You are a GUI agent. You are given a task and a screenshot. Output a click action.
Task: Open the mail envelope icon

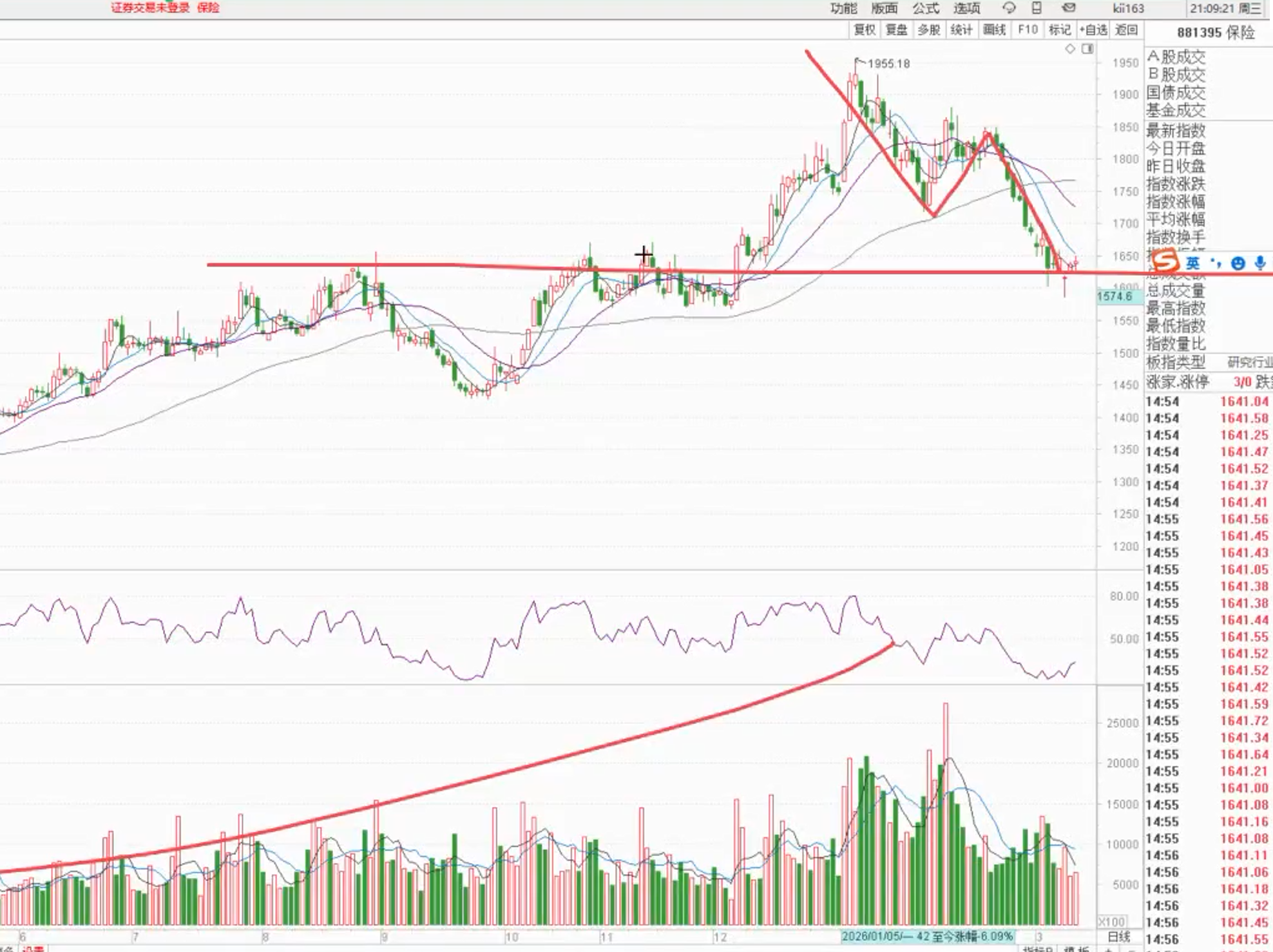tap(1069, 8)
